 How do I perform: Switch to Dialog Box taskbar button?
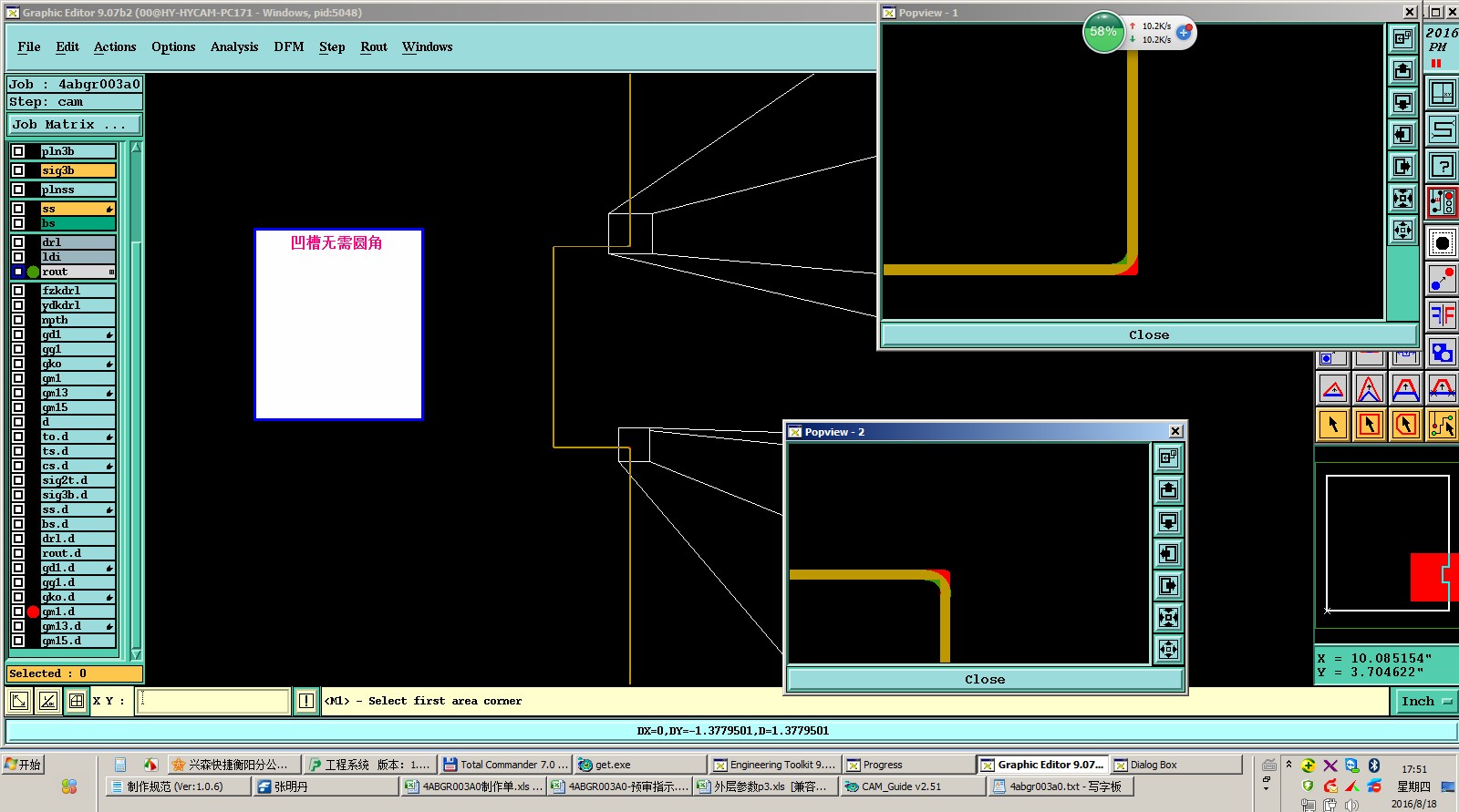tap(1176, 765)
